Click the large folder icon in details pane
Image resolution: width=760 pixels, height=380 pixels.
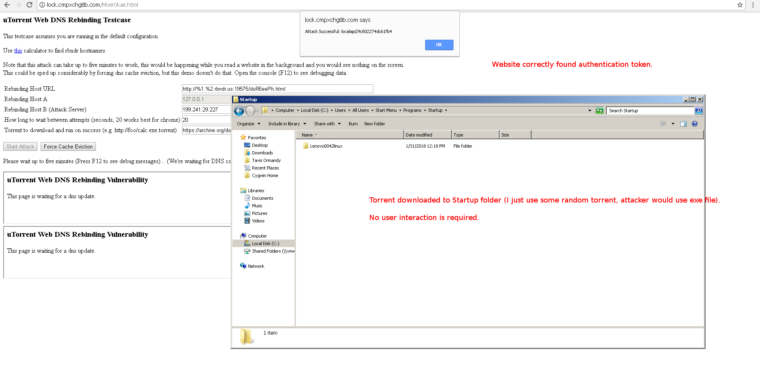(x=247, y=336)
